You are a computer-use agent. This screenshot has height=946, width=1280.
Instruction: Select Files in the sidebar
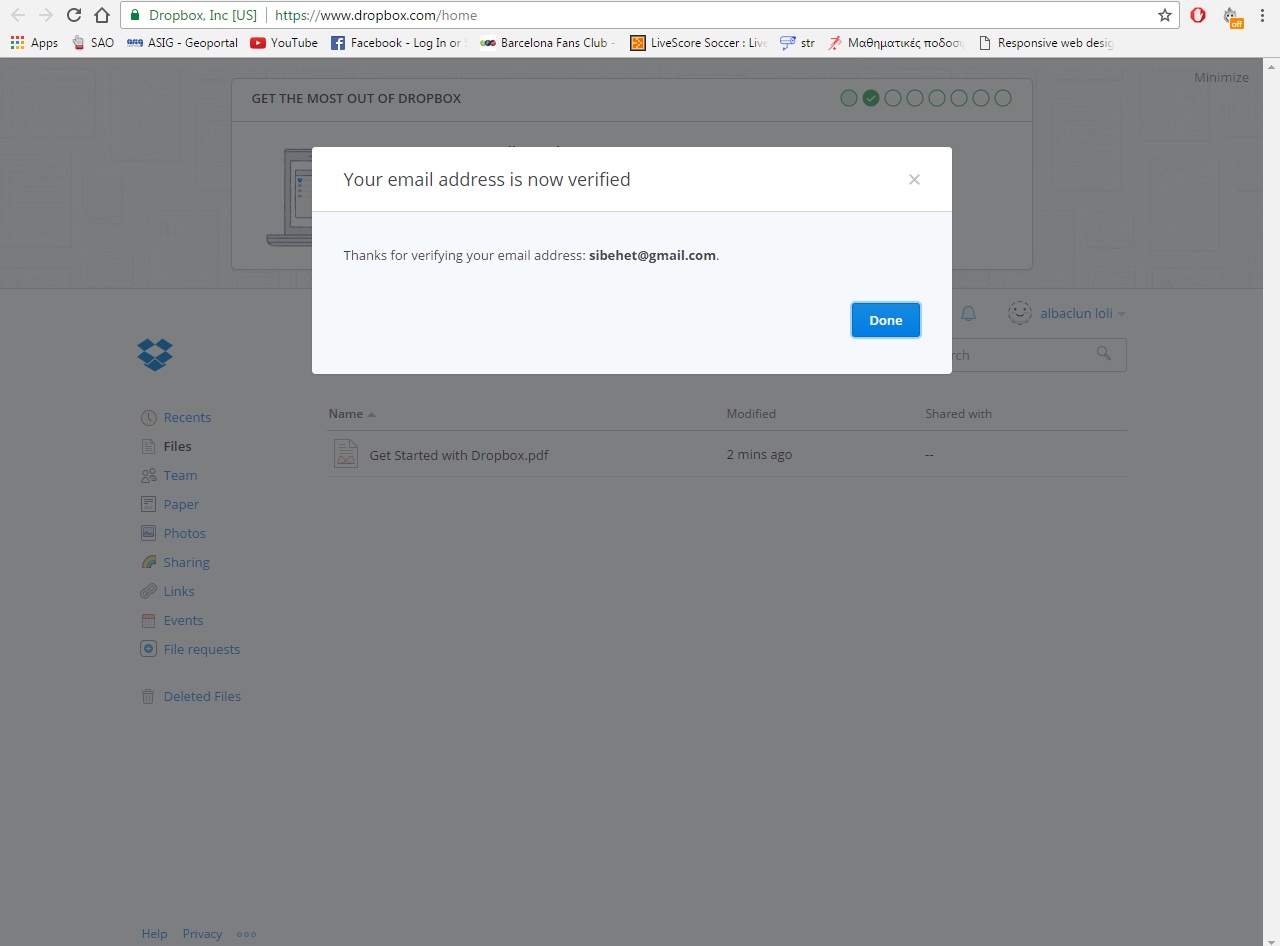[x=177, y=446]
